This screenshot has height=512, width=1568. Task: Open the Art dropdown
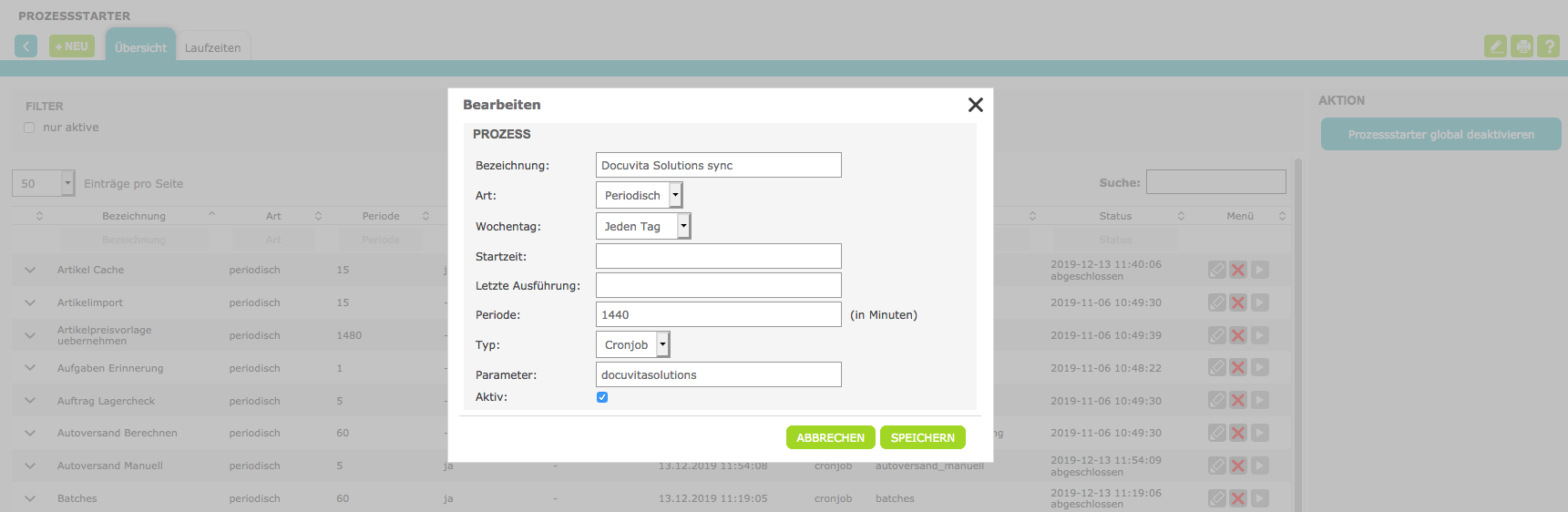point(639,195)
